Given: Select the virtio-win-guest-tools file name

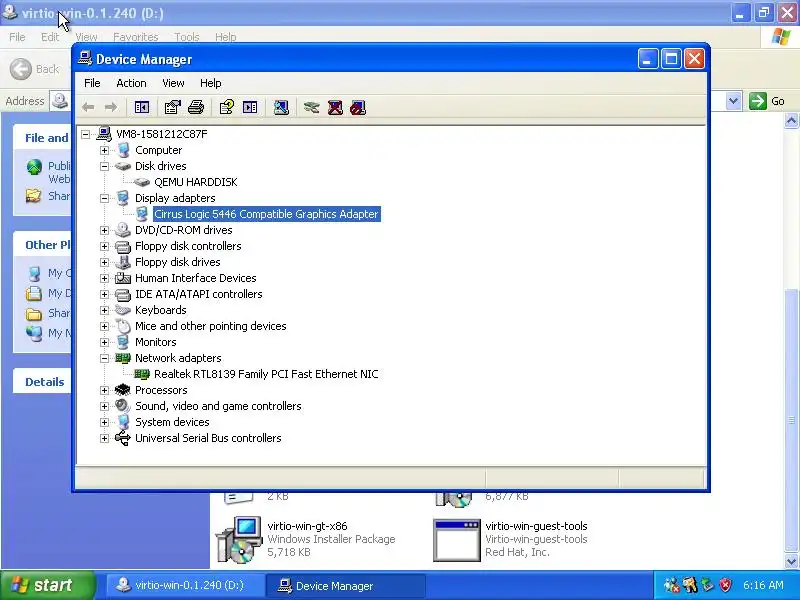Looking at the screenshot, I should pyautogui.click(x=536, y=526).
